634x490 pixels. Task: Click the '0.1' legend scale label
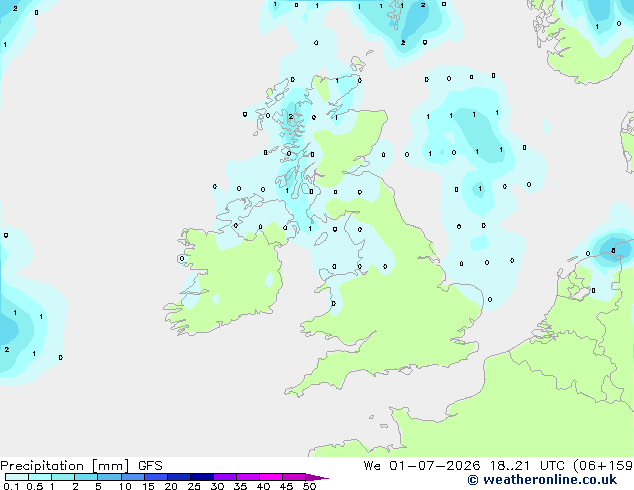(x=11, y=486)
